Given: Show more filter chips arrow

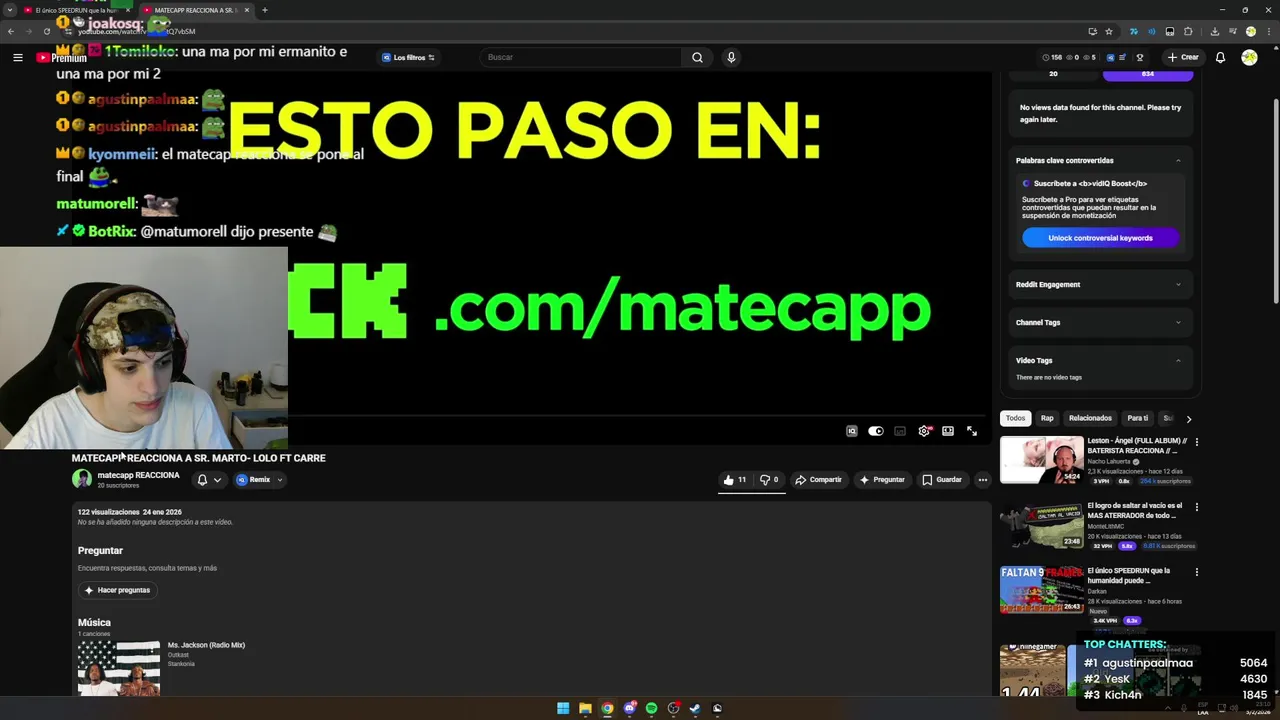Looking at the screenshot, I should pyautogui.click(x=1189, y=419).
